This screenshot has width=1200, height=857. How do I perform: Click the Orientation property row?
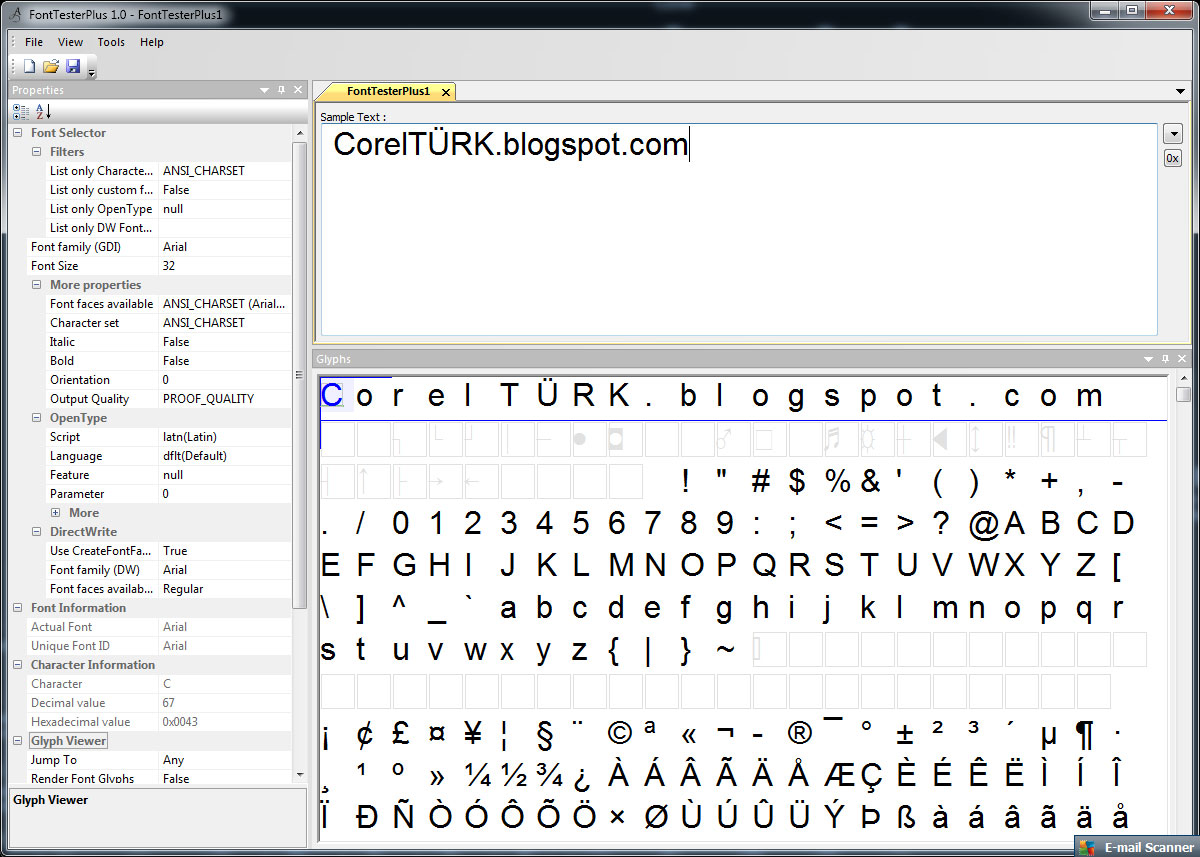click(x=160, y=380)
